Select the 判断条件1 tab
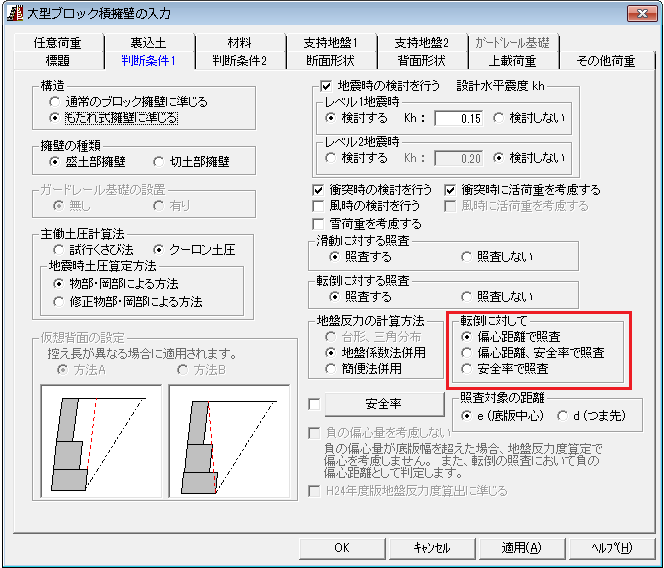The width and height of the screenshot is (664, 568). pyautogui.click(x=148, y=61)
